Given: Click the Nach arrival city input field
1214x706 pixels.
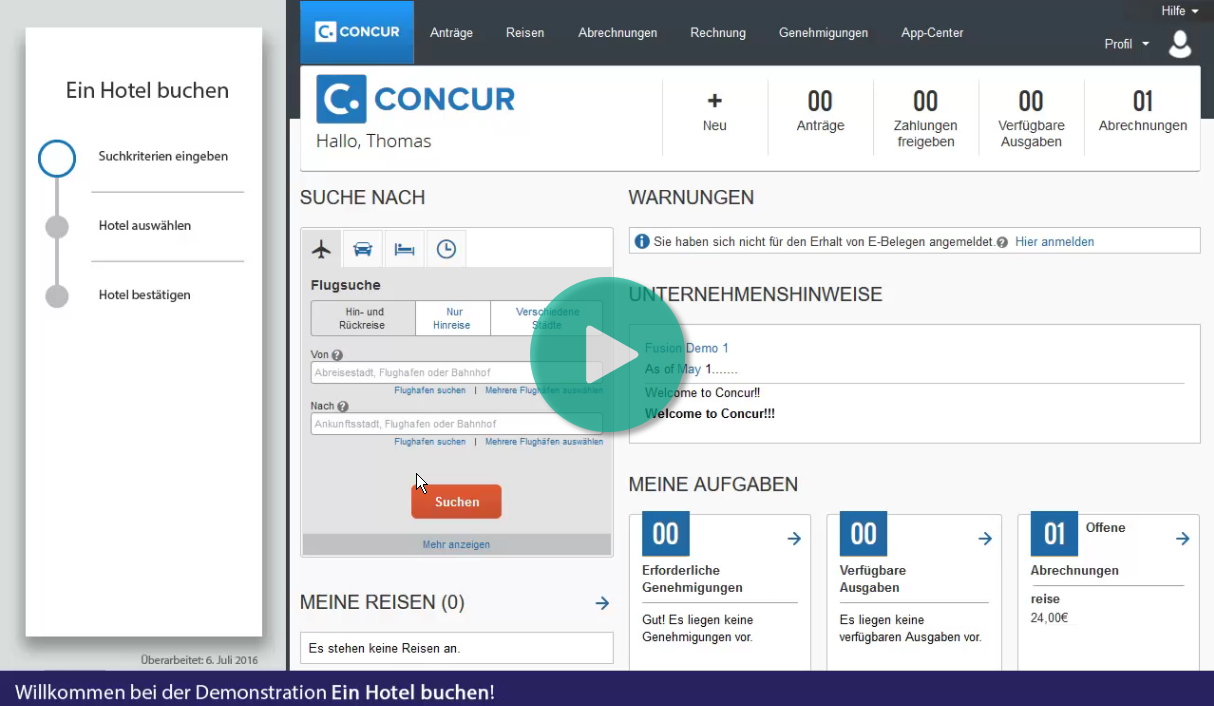Looking at the screenshot, I should [x=456, y=424].
